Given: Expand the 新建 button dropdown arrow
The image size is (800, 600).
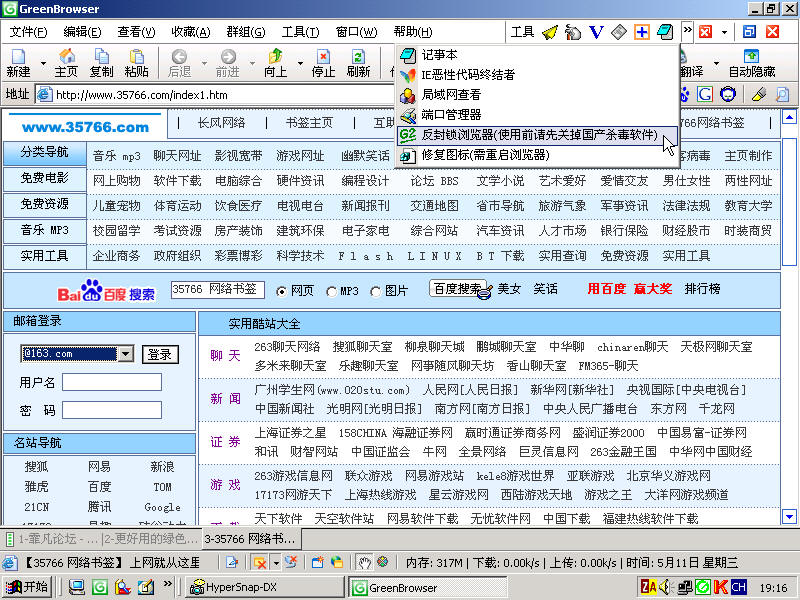Looking at the screenshot, I should [x=43, y=63].
